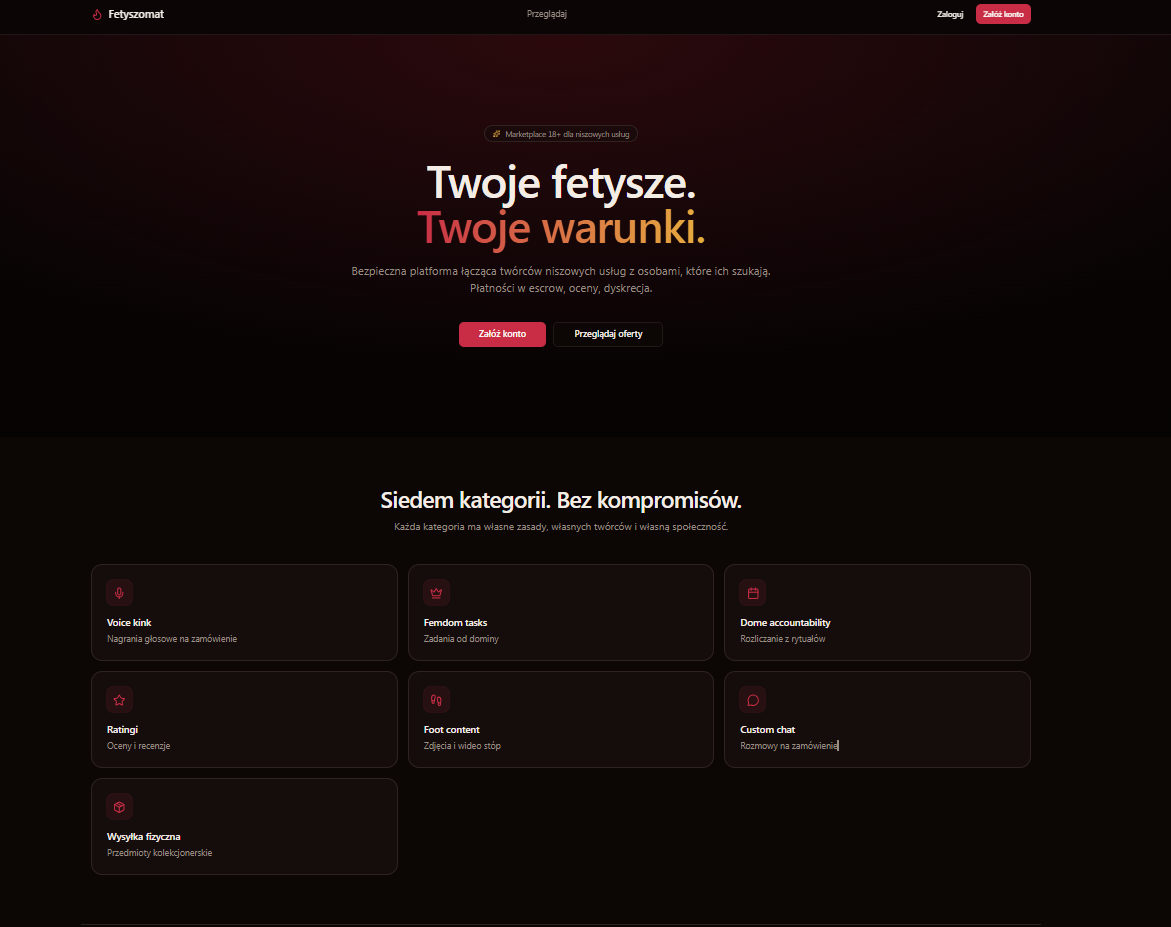Open the Ratingi category title
Screen dimensions: 1171x927
122,730
